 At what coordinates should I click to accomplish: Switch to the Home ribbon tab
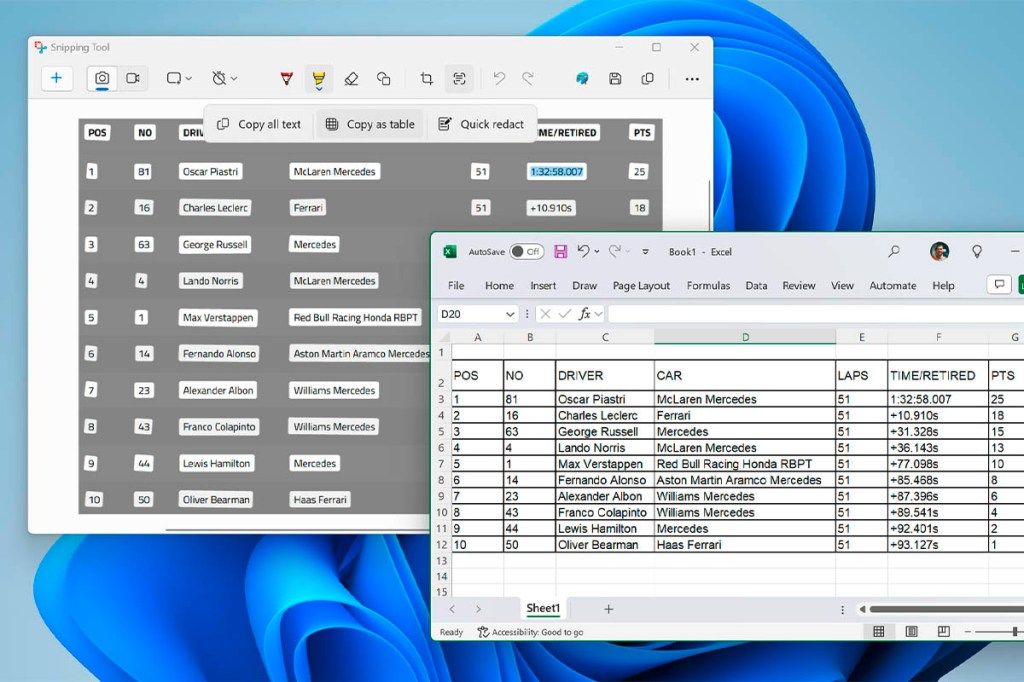499,285
